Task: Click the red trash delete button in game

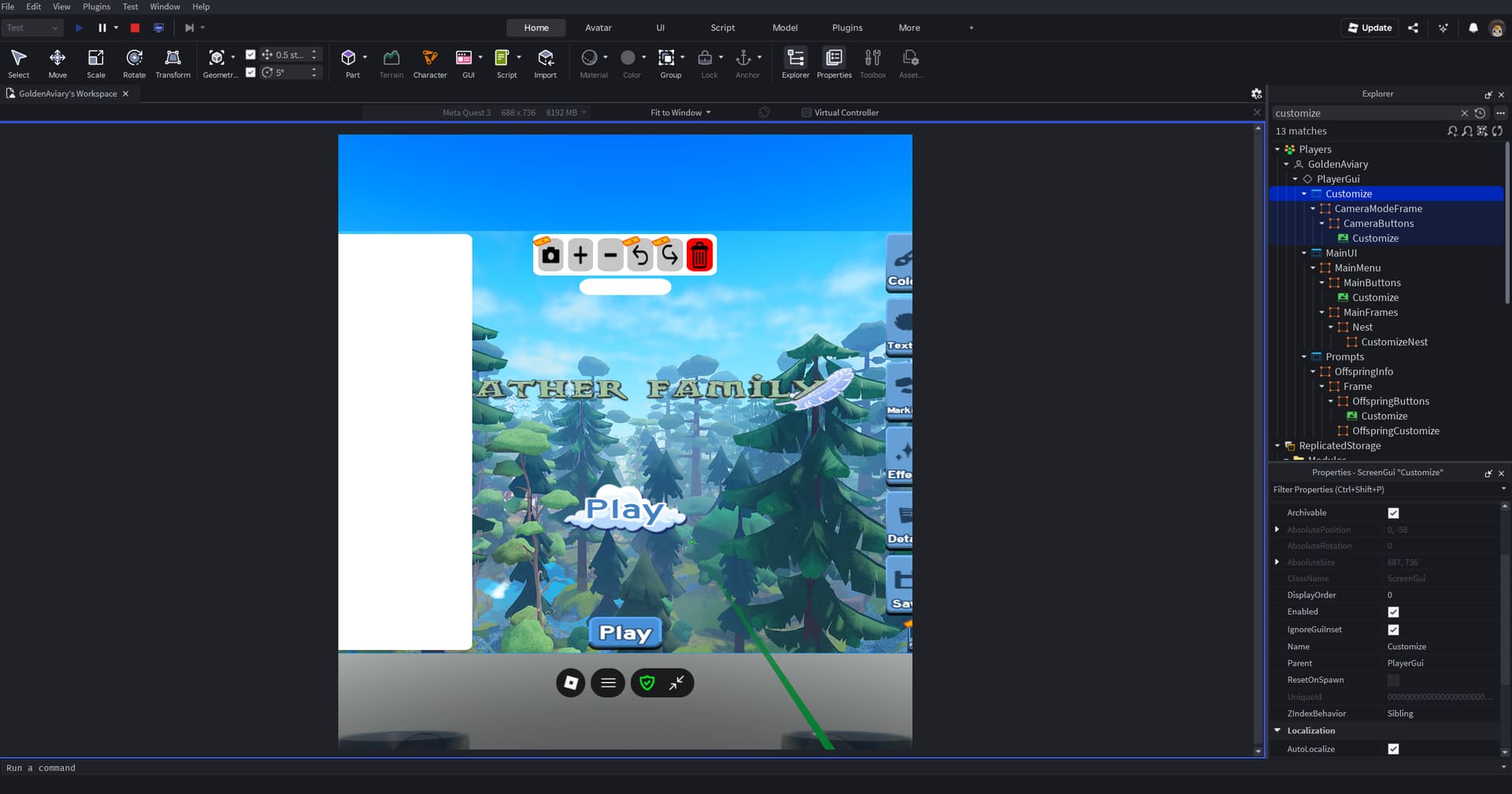Action: click(x=699, y=255)
